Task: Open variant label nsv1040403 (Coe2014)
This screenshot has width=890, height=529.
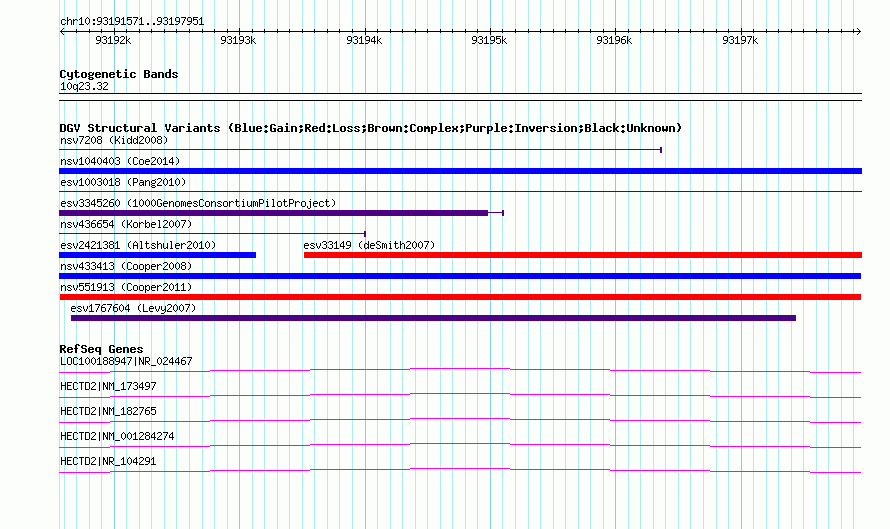Action: tap(120, 161)
